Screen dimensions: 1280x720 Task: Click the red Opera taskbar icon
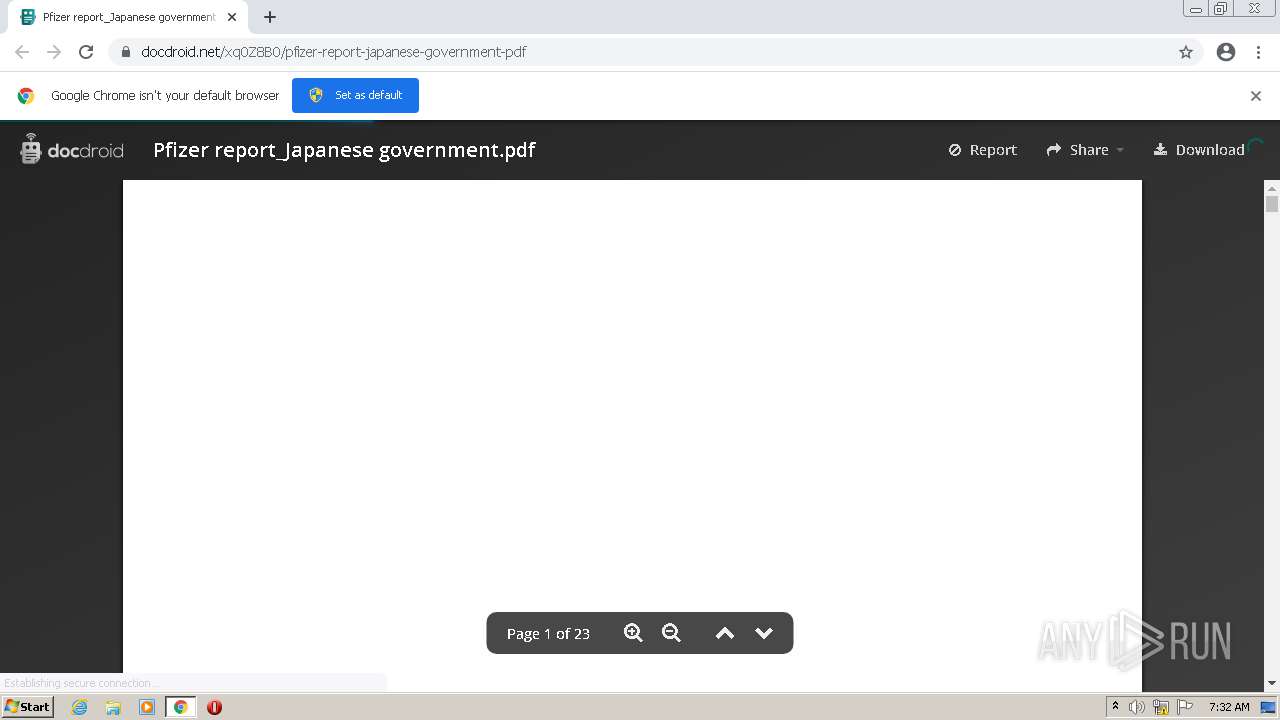(214, 707)
